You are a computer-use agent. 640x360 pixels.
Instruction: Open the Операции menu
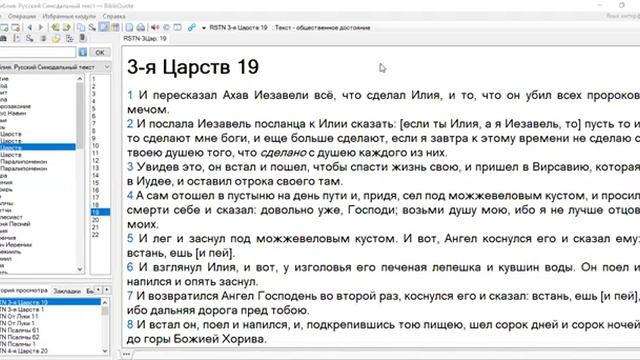tap(22, 16)
